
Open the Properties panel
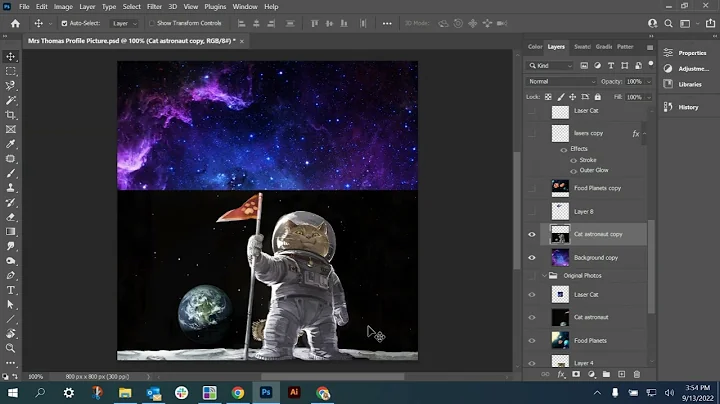click(x=686, y=53)
